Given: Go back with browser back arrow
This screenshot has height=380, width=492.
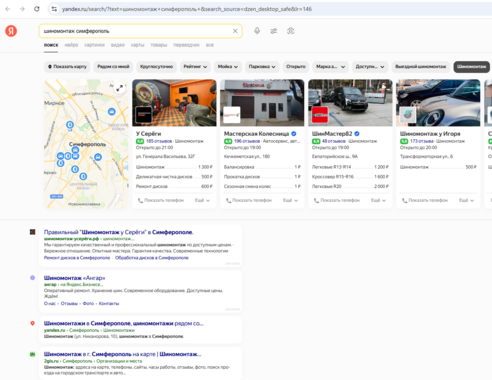Looking at the screenshot, I should pyautogui.click(x=8, y=9).
